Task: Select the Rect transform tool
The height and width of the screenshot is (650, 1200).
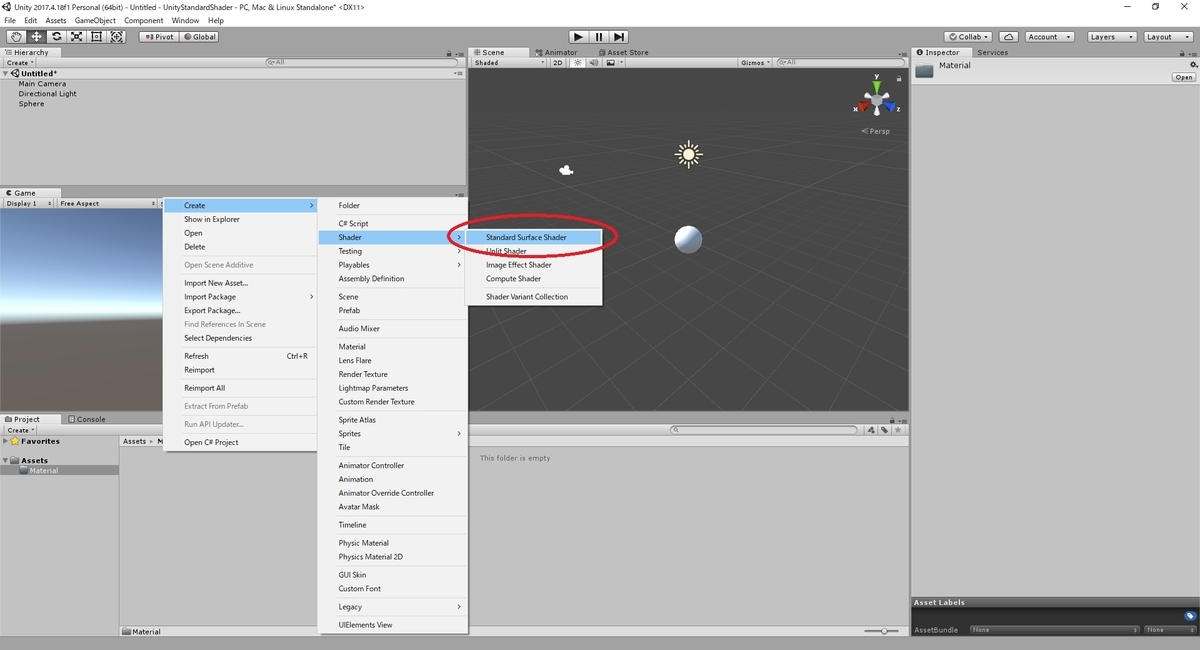Action: pyautogui.click(x=96, y=37)
